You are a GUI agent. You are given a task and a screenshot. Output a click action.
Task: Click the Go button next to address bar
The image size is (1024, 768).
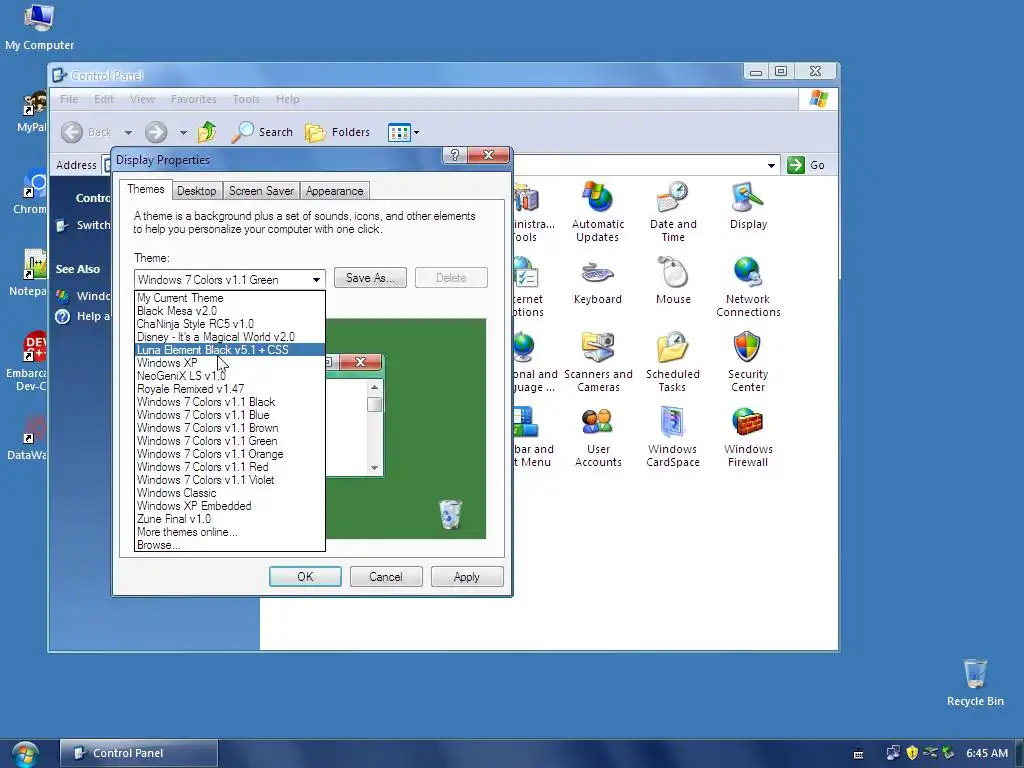point(806,165)
